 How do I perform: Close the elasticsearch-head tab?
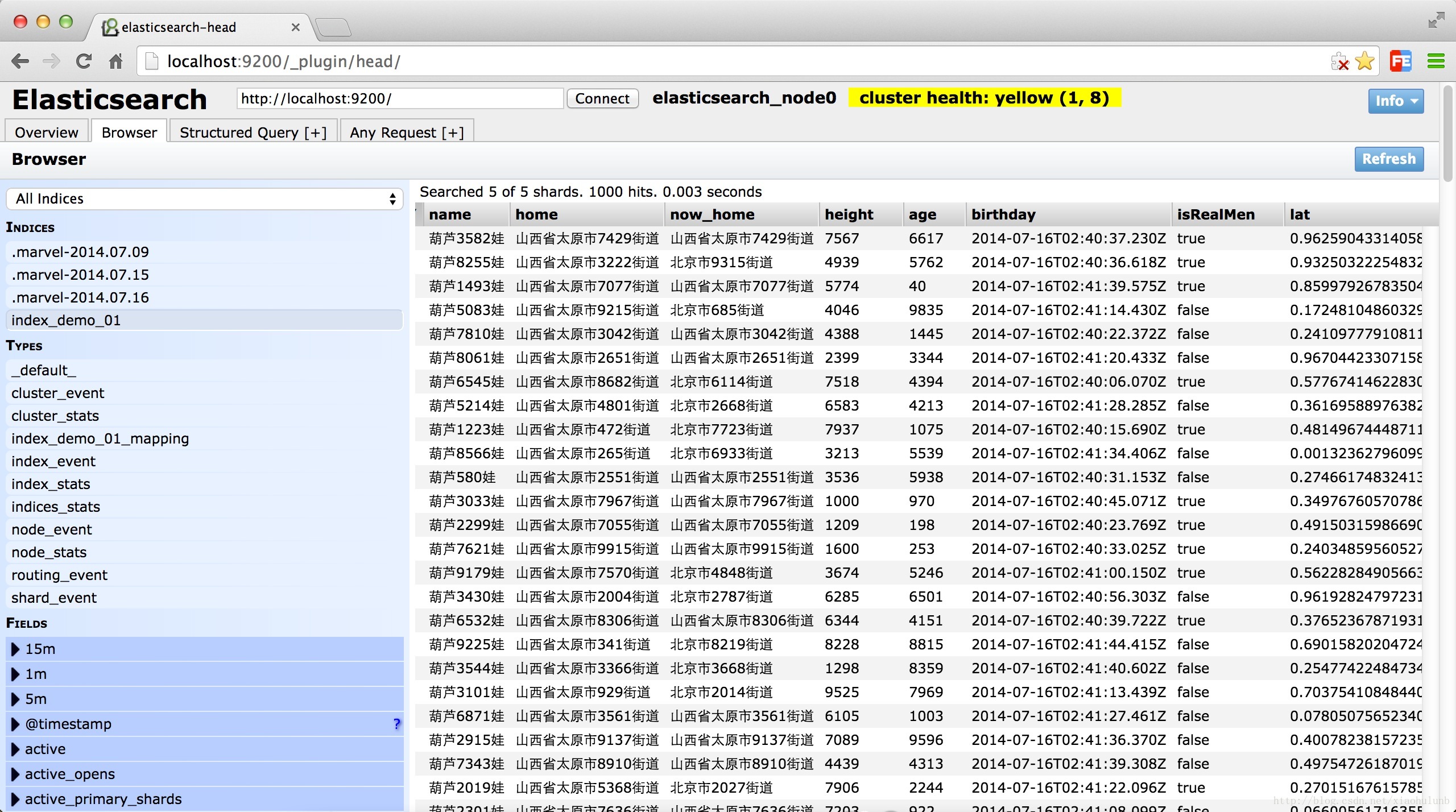pos(295,27)
